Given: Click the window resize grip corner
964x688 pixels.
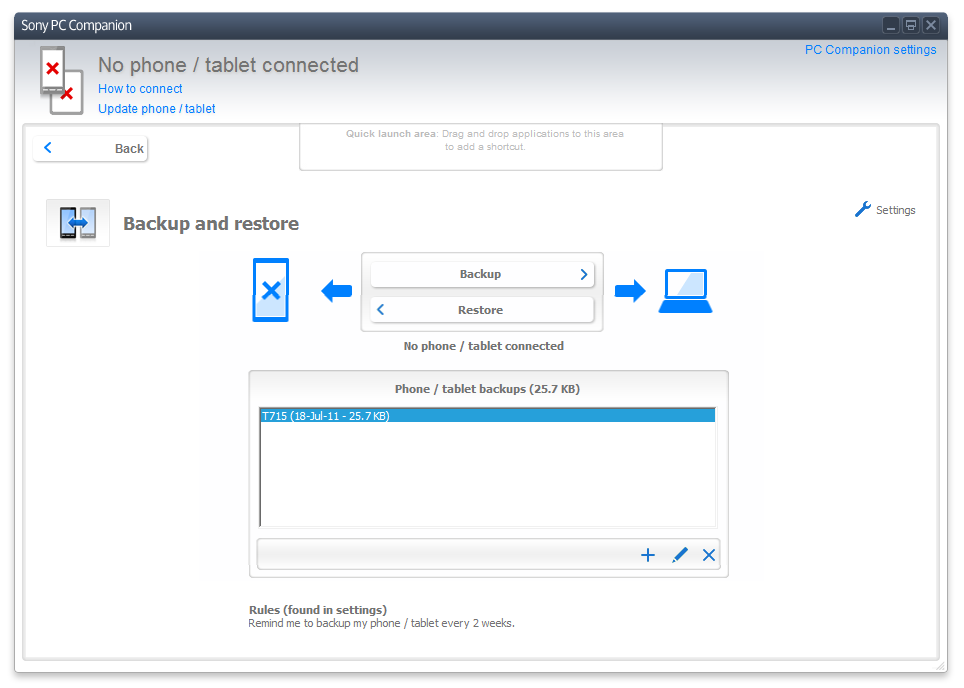Looking at the screenshot, I should tap(941, 666).
